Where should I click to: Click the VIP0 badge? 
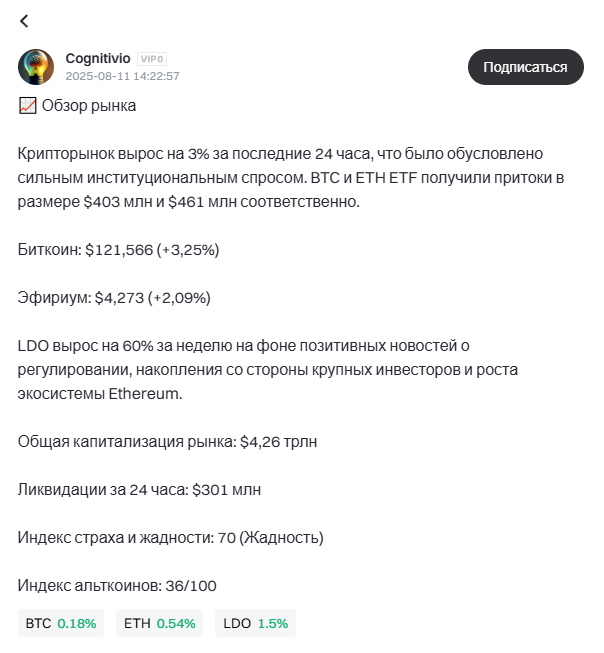[x=151, y=59]
